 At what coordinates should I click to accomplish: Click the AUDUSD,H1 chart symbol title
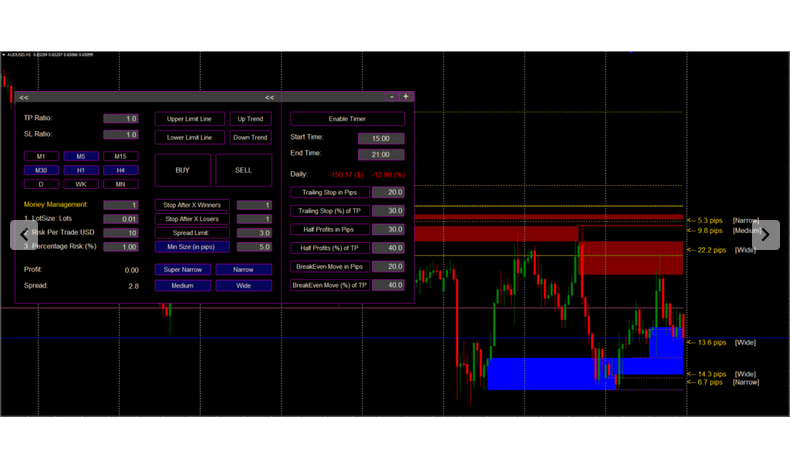tap(17, 54)
